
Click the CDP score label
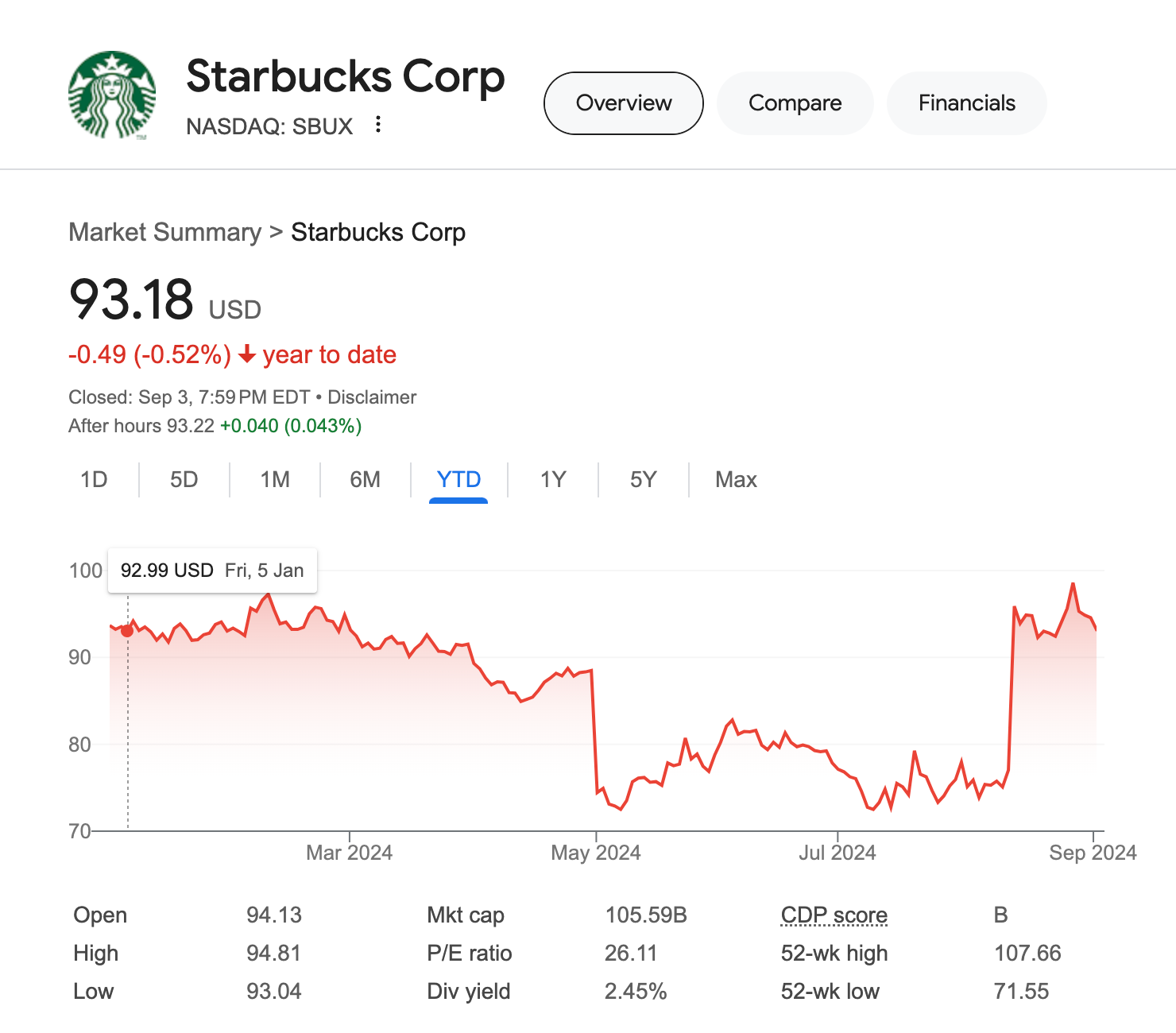pyautogui.click(x=834, y=915)
